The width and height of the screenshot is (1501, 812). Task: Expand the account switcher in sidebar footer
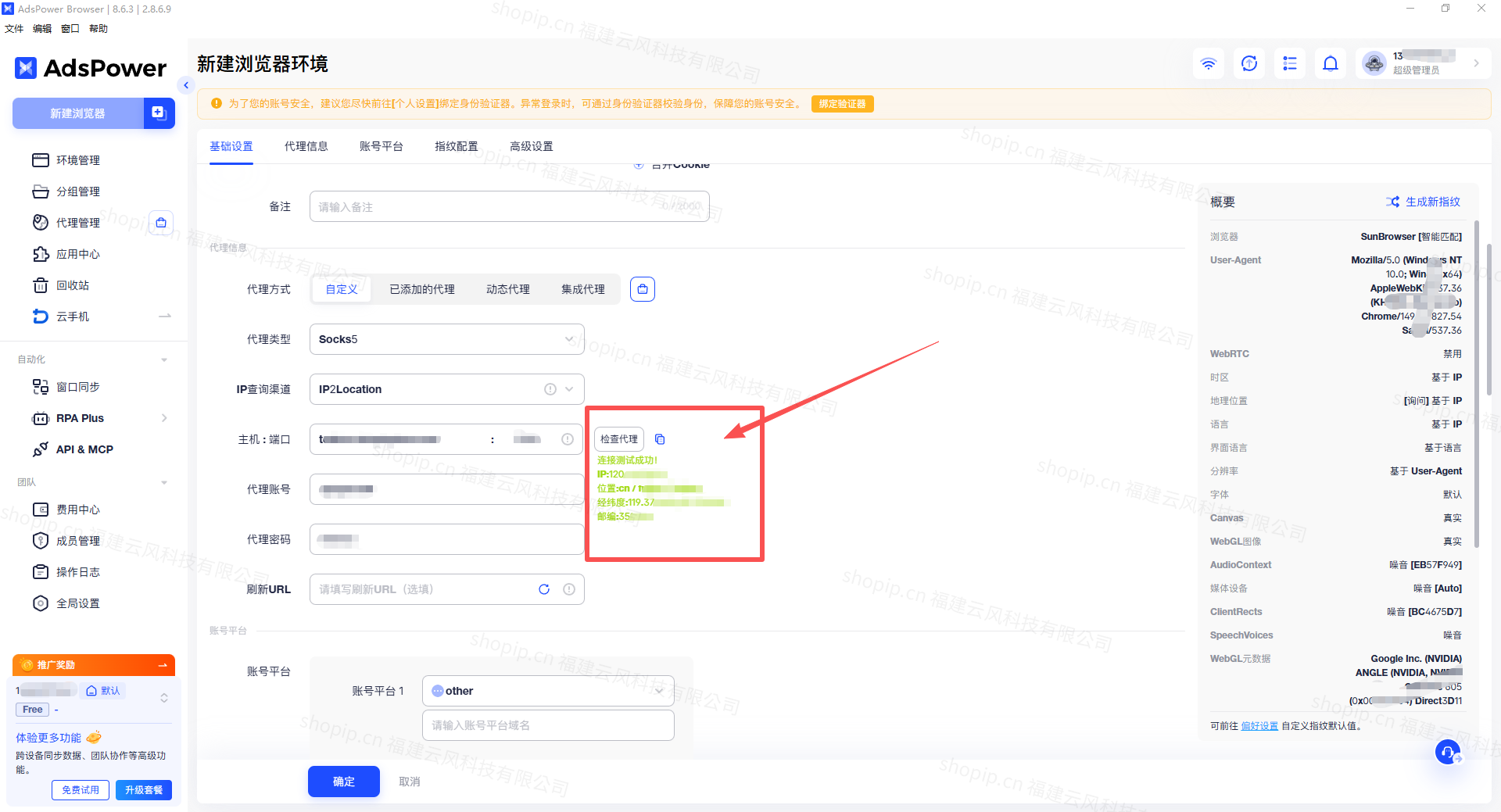tap(164, 698)
